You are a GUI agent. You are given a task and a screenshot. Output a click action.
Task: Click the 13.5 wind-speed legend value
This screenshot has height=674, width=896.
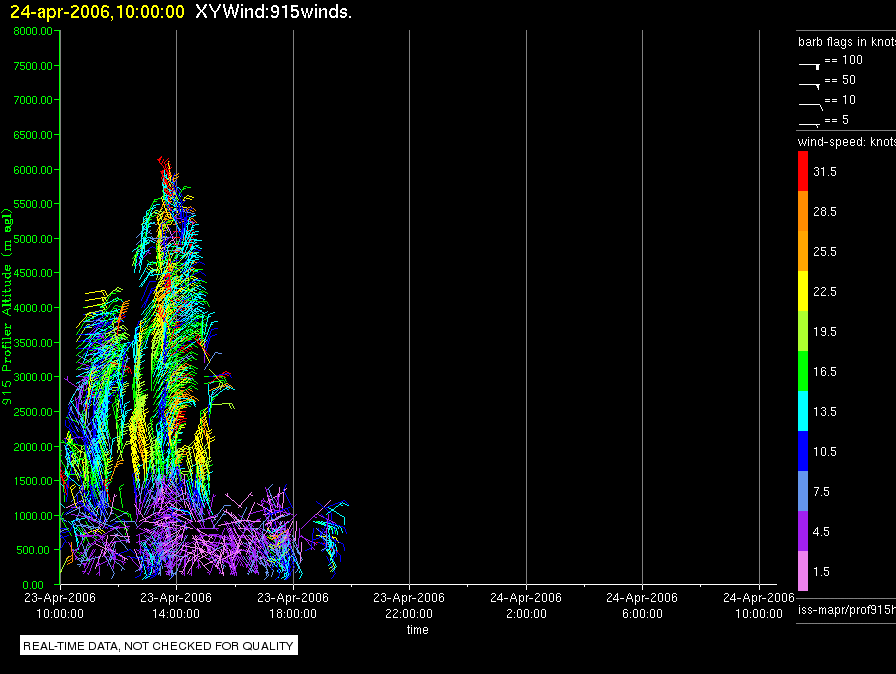[x=825, y=411]
